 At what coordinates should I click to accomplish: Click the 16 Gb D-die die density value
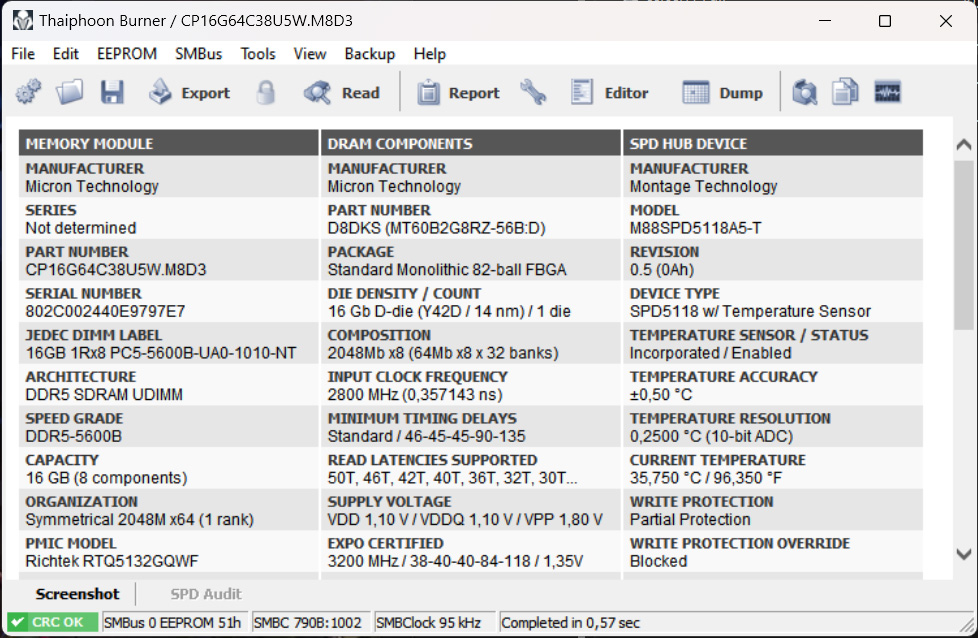(449, 311)
